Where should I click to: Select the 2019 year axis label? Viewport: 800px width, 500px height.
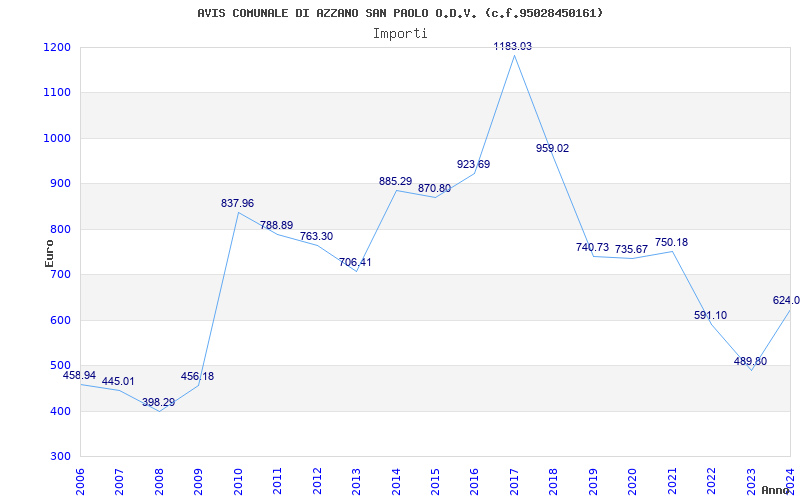pos(593,482)
